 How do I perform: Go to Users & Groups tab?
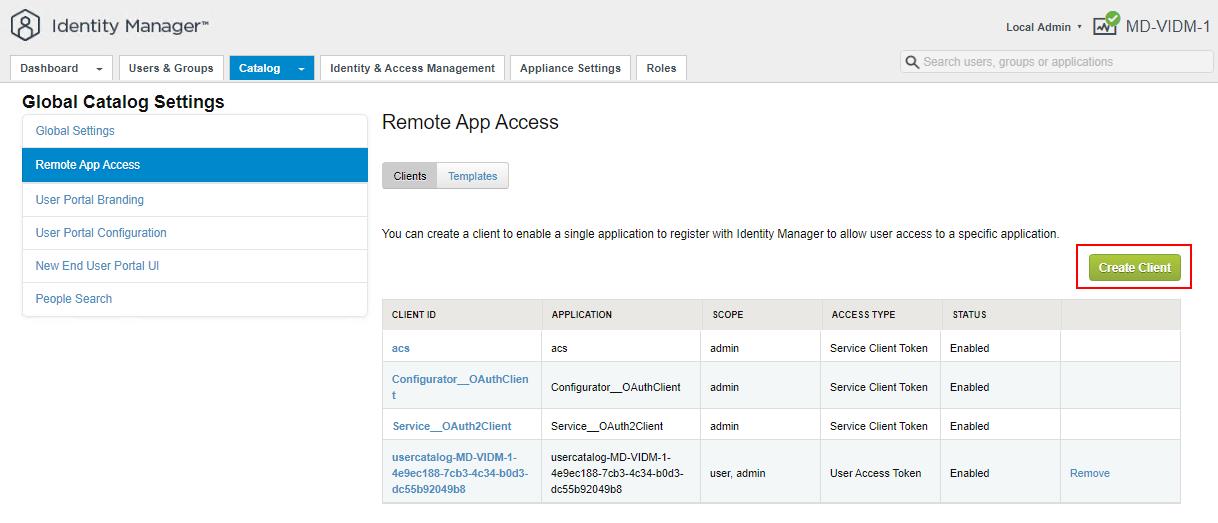tap(171, 68)
